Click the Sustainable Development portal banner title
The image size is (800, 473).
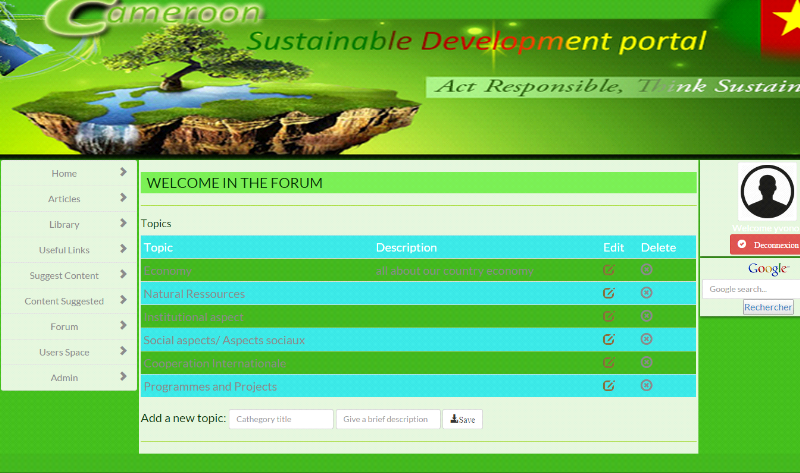click(x=477, y=41)
